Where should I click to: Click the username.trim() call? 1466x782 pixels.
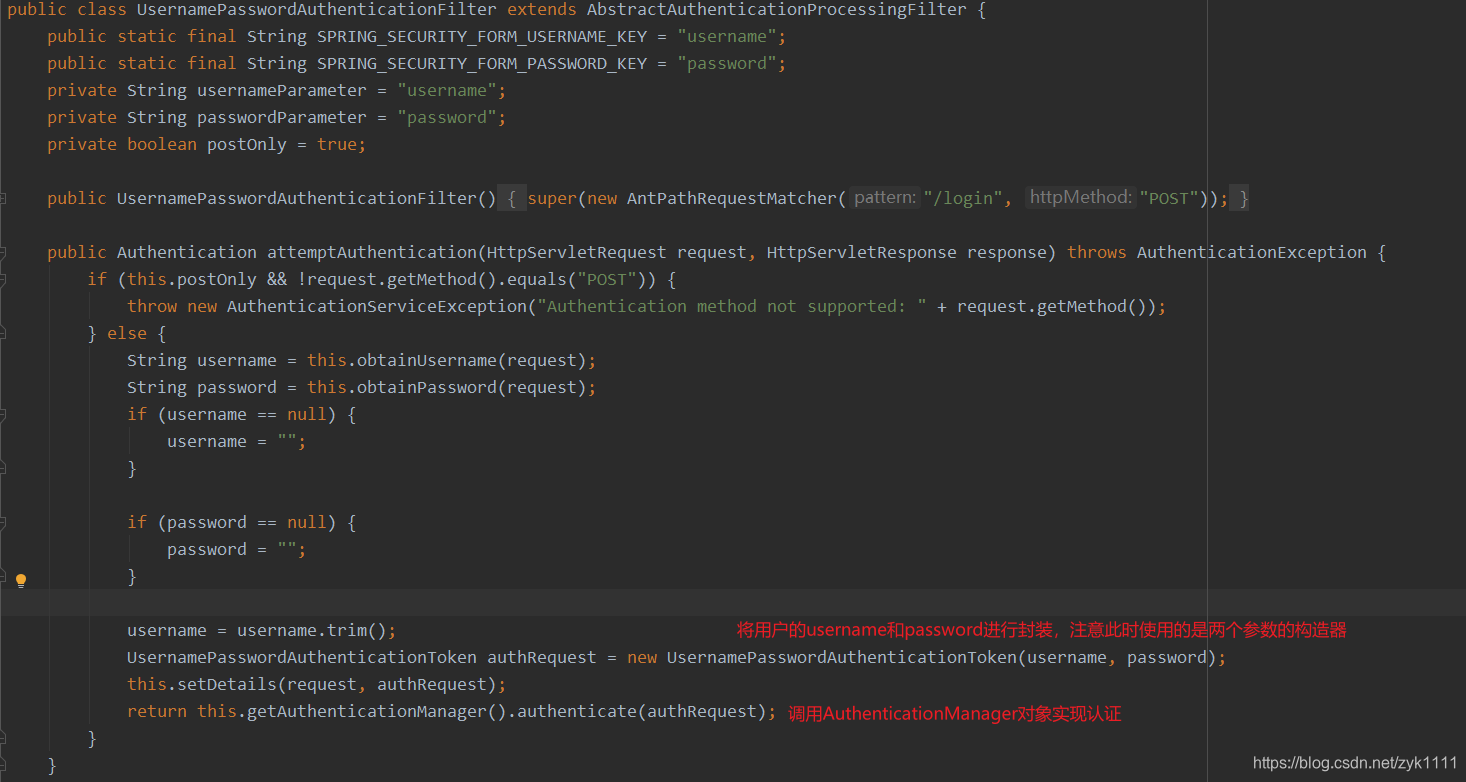[x=312, y=630]
